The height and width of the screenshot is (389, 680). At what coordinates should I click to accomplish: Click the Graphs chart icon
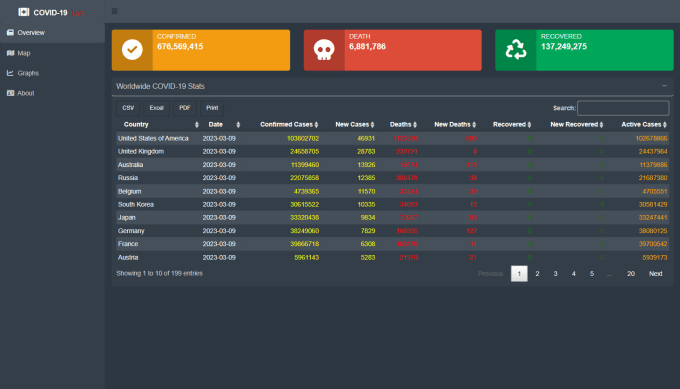pyautogui.click(x=10, y=73)
